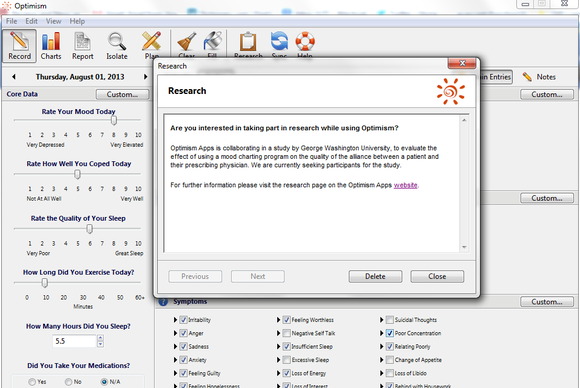Uncheck Sadness symptom
This screenshot has width=580, height=388.
click(x=183, y=347)
